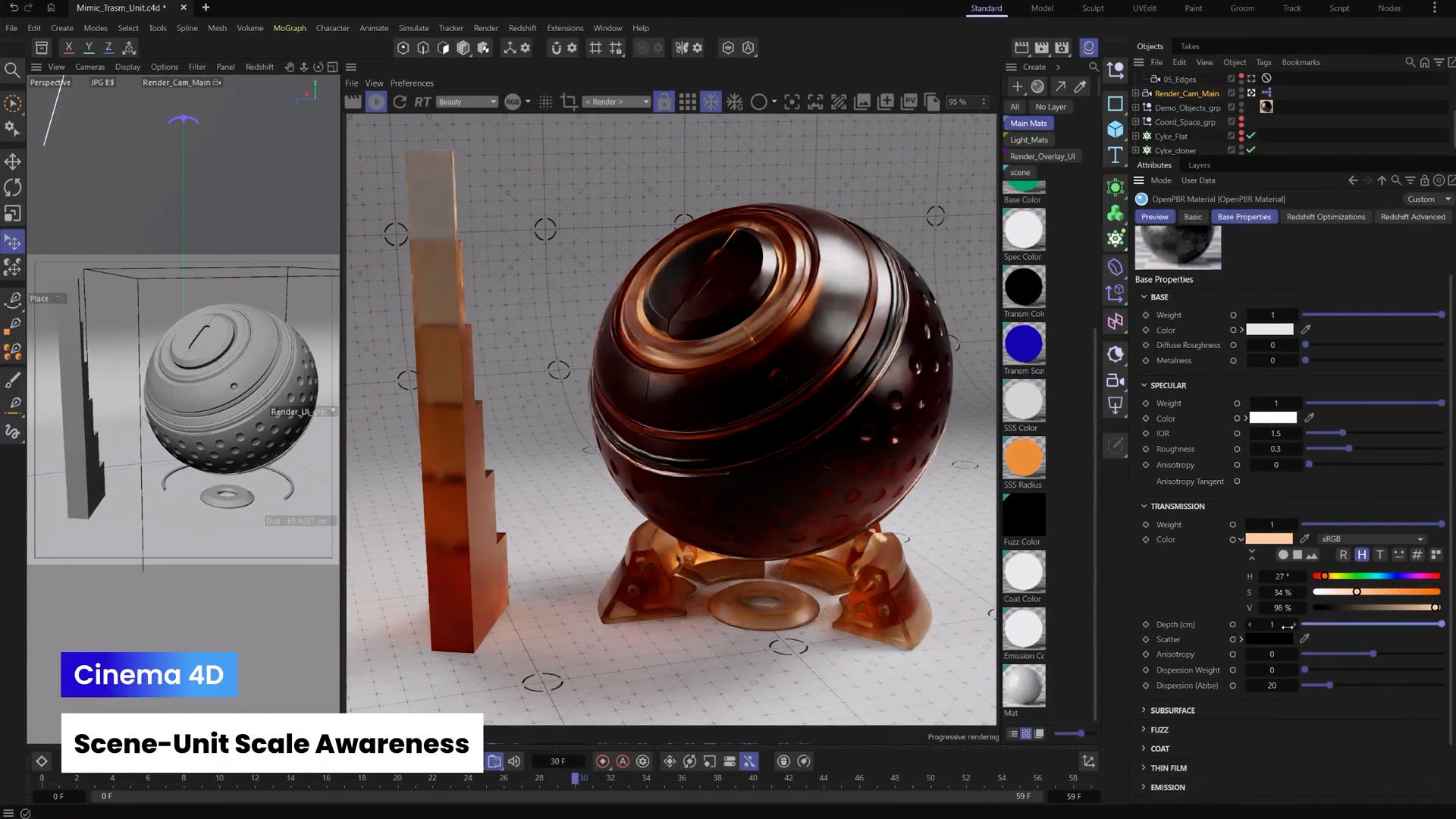
Task: Click the Transmission Color swatch
Action: [x=1269, y=539]
